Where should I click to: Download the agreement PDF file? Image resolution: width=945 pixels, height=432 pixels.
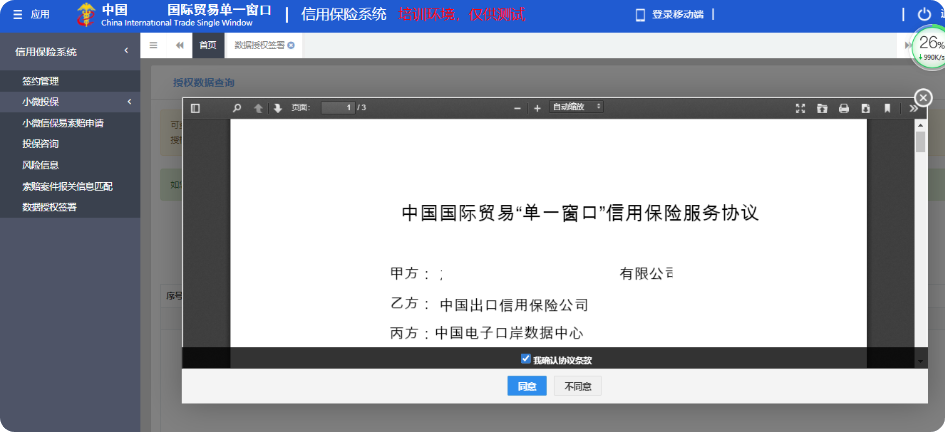click(x=865, y=108)
